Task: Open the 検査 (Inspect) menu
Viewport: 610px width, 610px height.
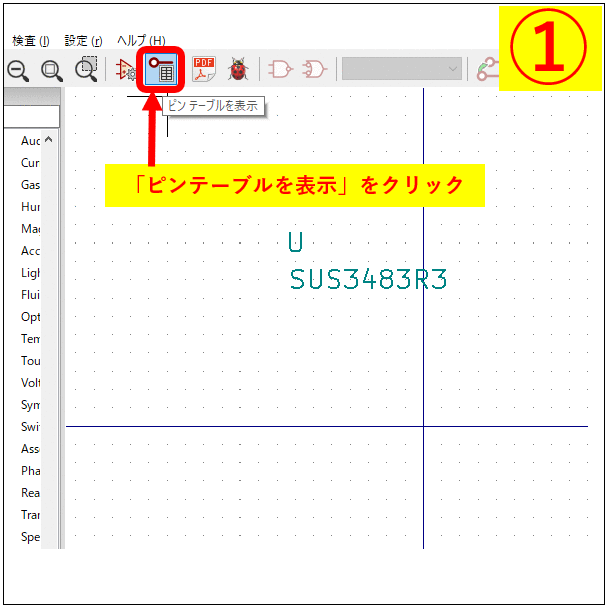Action: coord(30,40)
